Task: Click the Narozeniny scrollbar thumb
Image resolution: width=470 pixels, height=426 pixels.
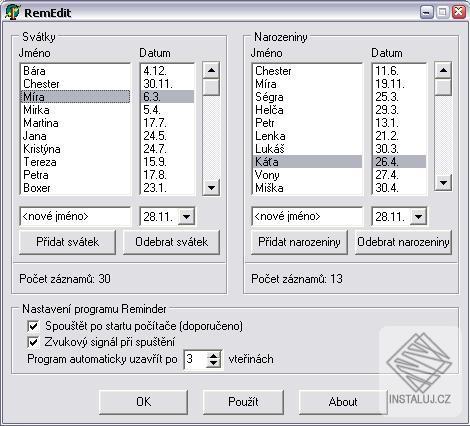Action: tap(443, 87)
